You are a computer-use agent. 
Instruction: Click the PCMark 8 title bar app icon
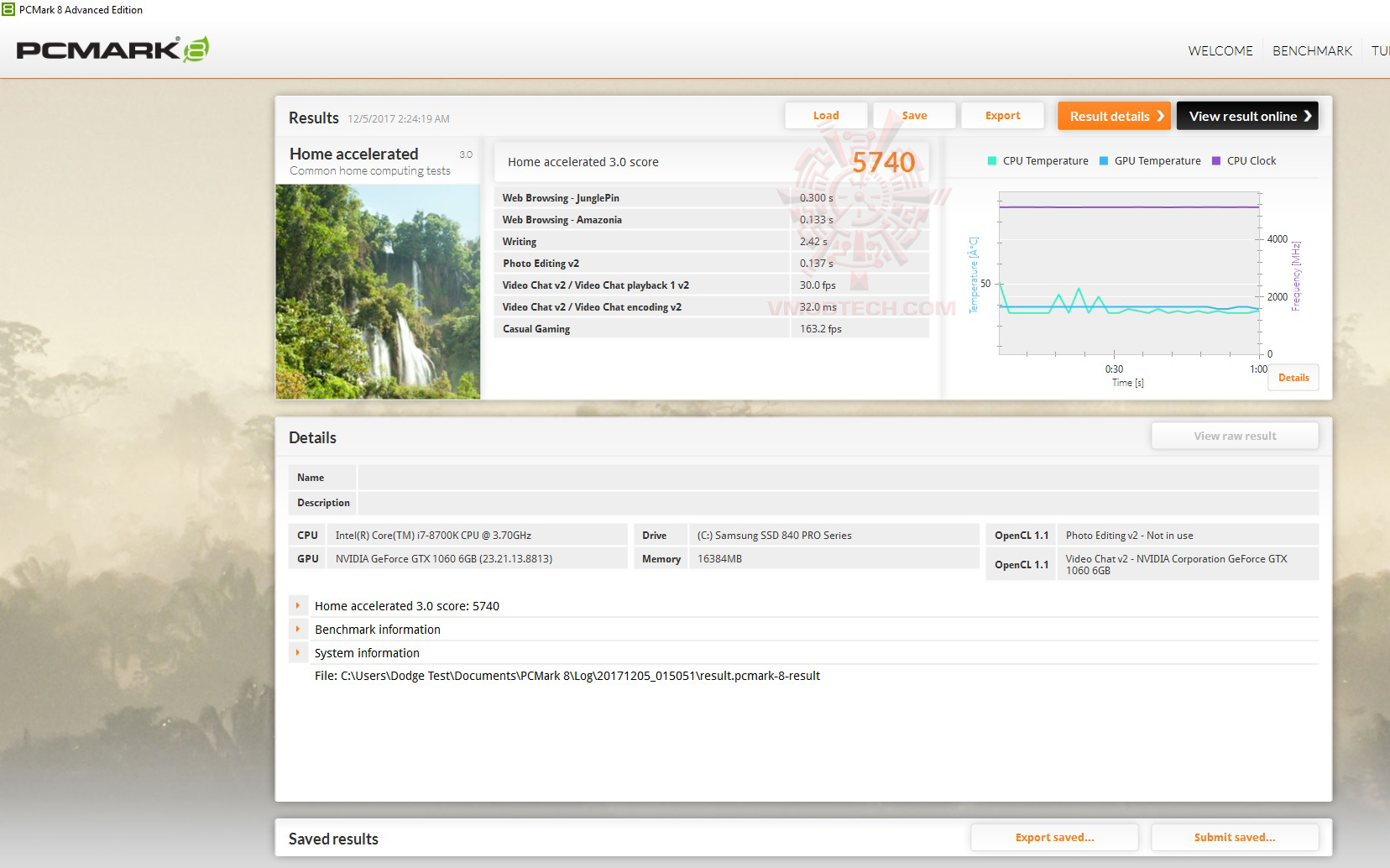8,9
